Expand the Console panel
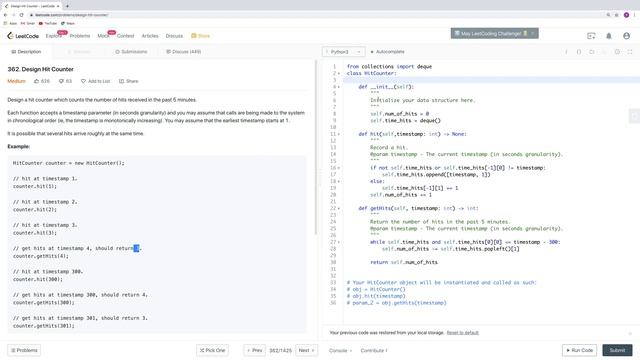This screenshot has width=640, height=360. (x=340, y=351)
